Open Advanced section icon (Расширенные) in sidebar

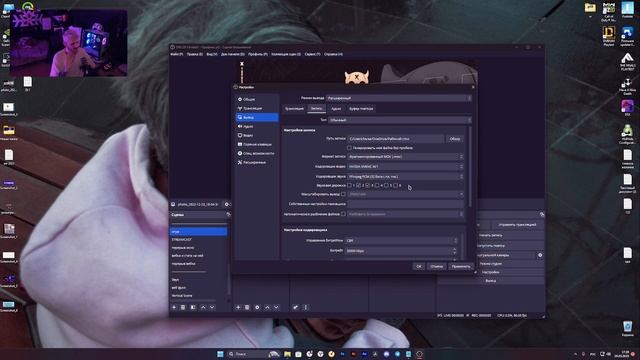[x=240, y=162]
